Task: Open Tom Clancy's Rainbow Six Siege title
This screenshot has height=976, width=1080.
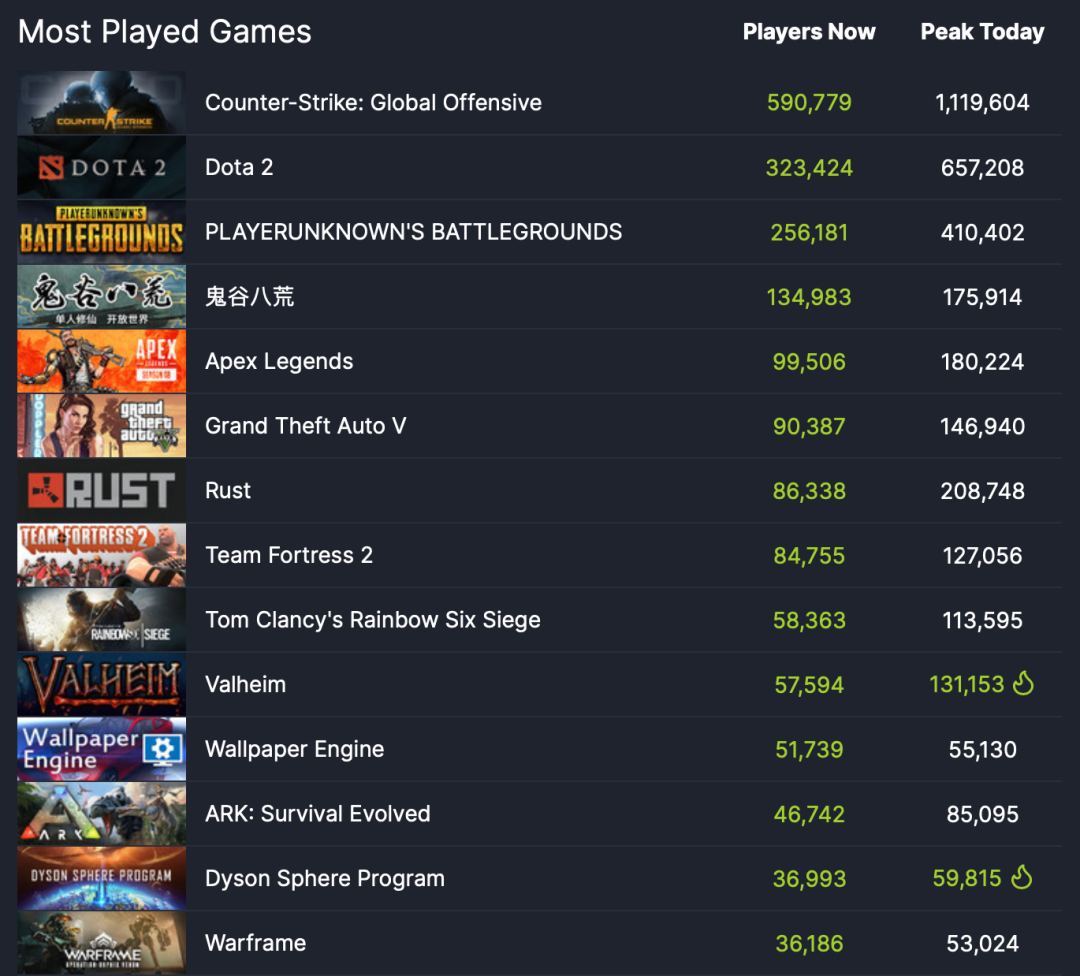Action: 373,620
